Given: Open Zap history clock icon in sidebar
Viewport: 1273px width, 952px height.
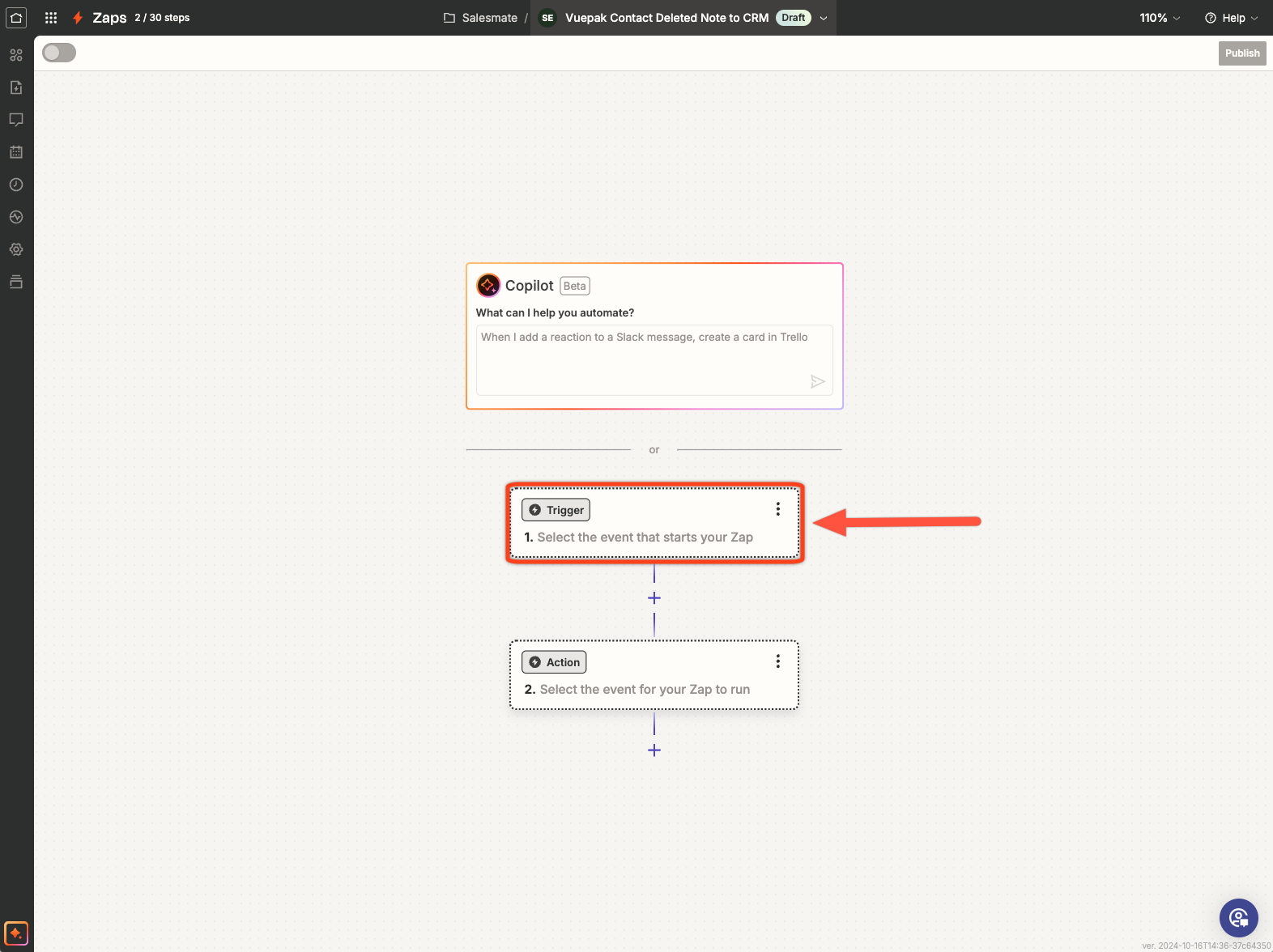Looking at the screenshot, I should pyautogui.click(x=16, y=185).
